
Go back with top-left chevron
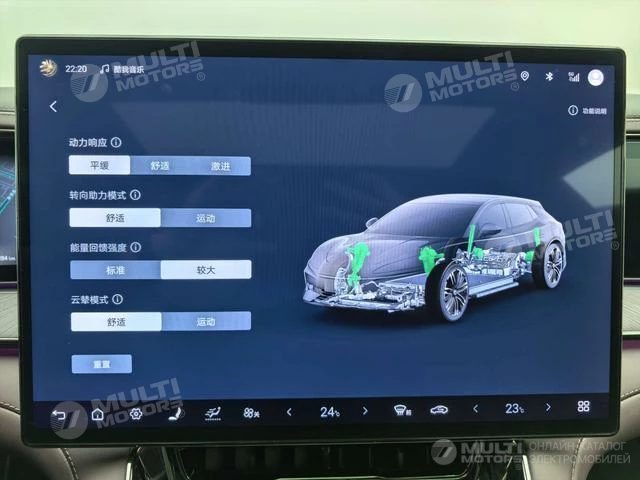(x=53, y=106)
